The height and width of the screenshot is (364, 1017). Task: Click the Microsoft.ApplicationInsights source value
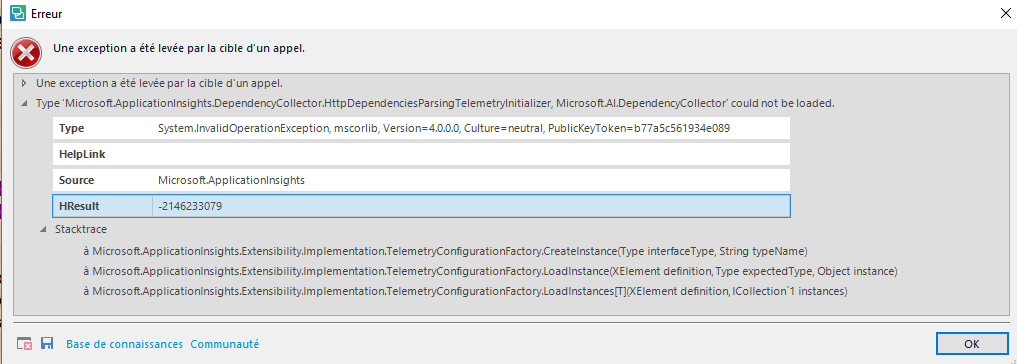232,180
